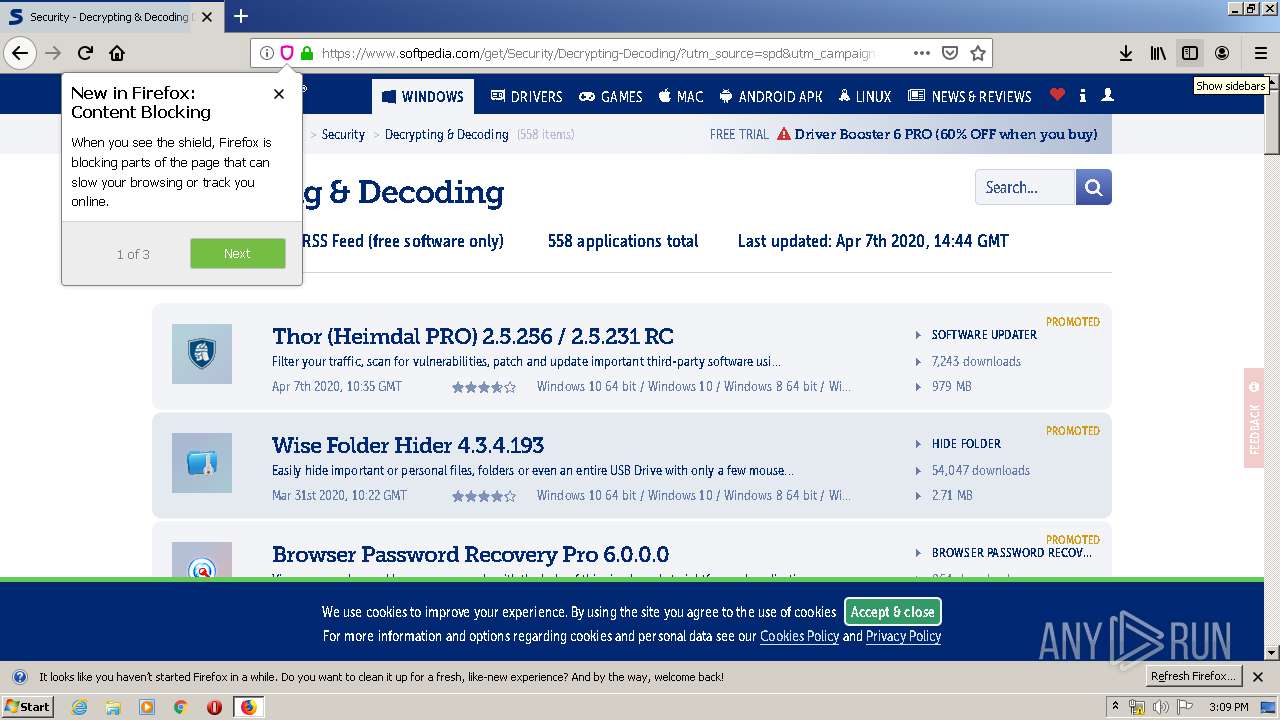Screen dimensions: 1280x720
Task: Open the Games section
Action: pyautogui.click(x=611, y=96)
